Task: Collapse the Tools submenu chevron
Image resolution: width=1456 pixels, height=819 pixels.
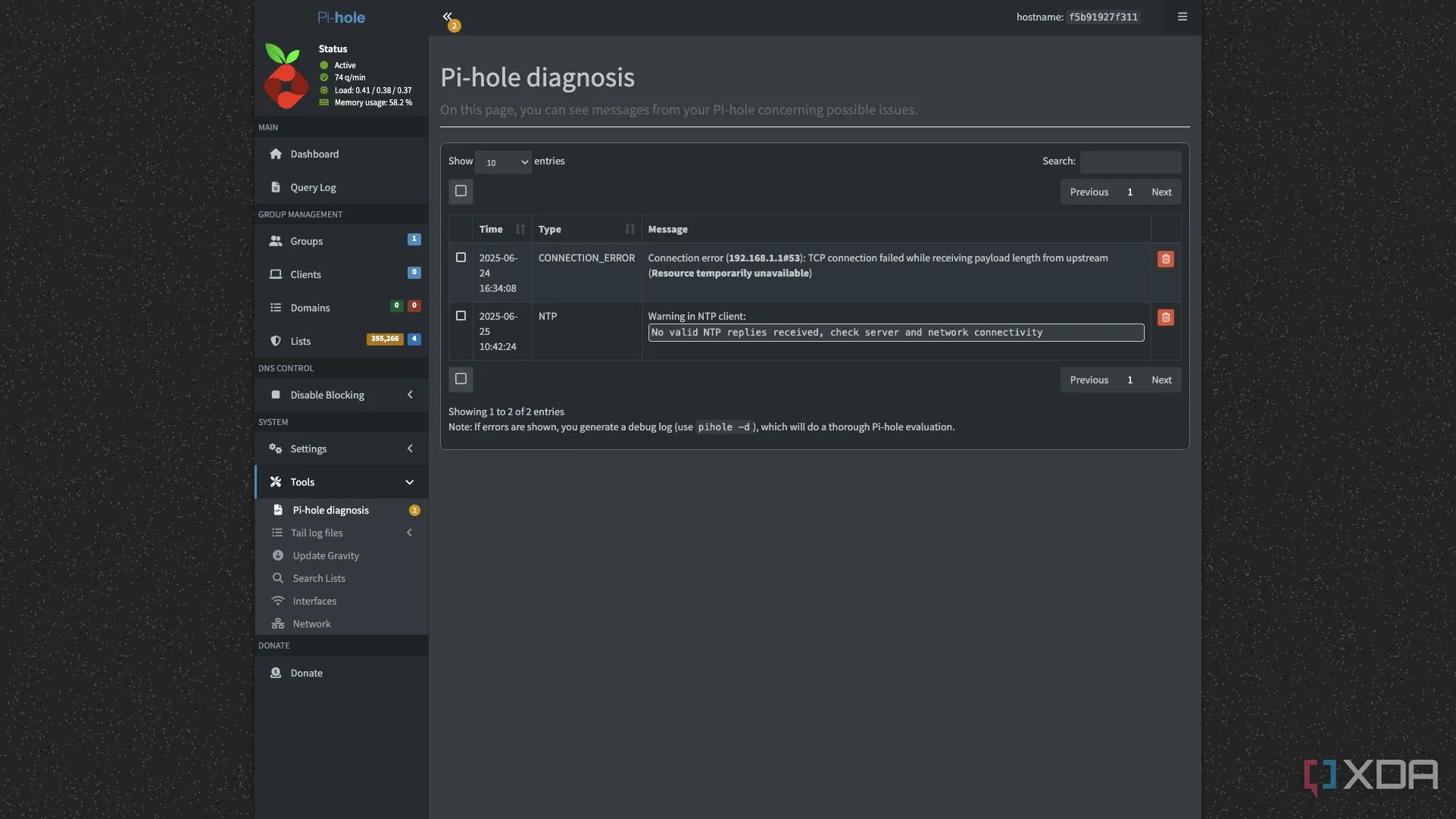Action: coord(410,482)
